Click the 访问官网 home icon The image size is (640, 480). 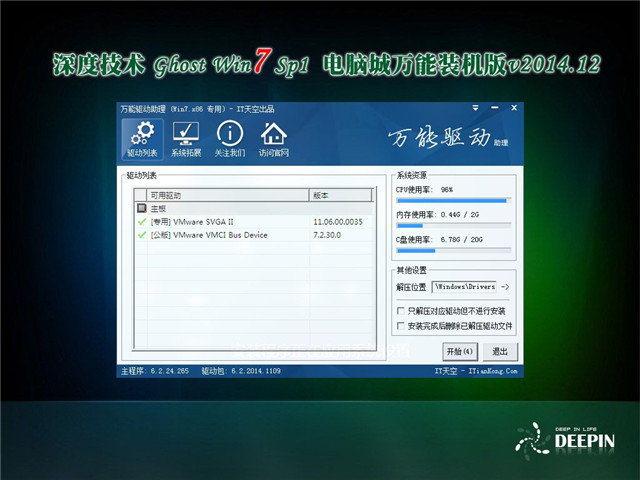coord(273,139)
